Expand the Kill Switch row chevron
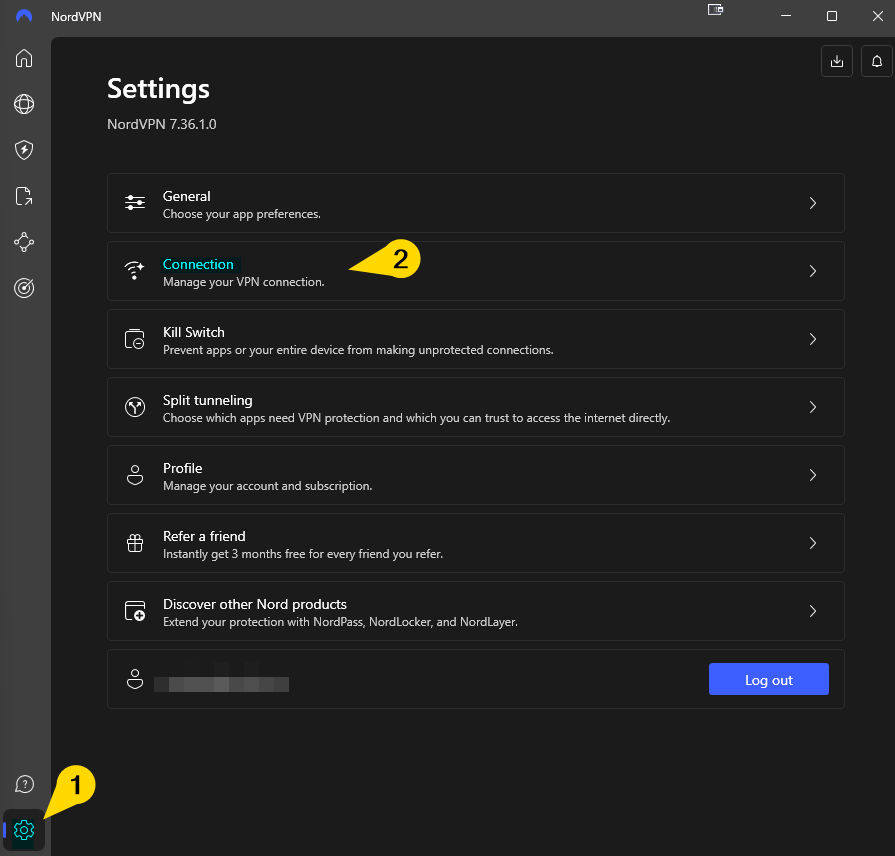 pyautogui.click(x=813, y=339)
